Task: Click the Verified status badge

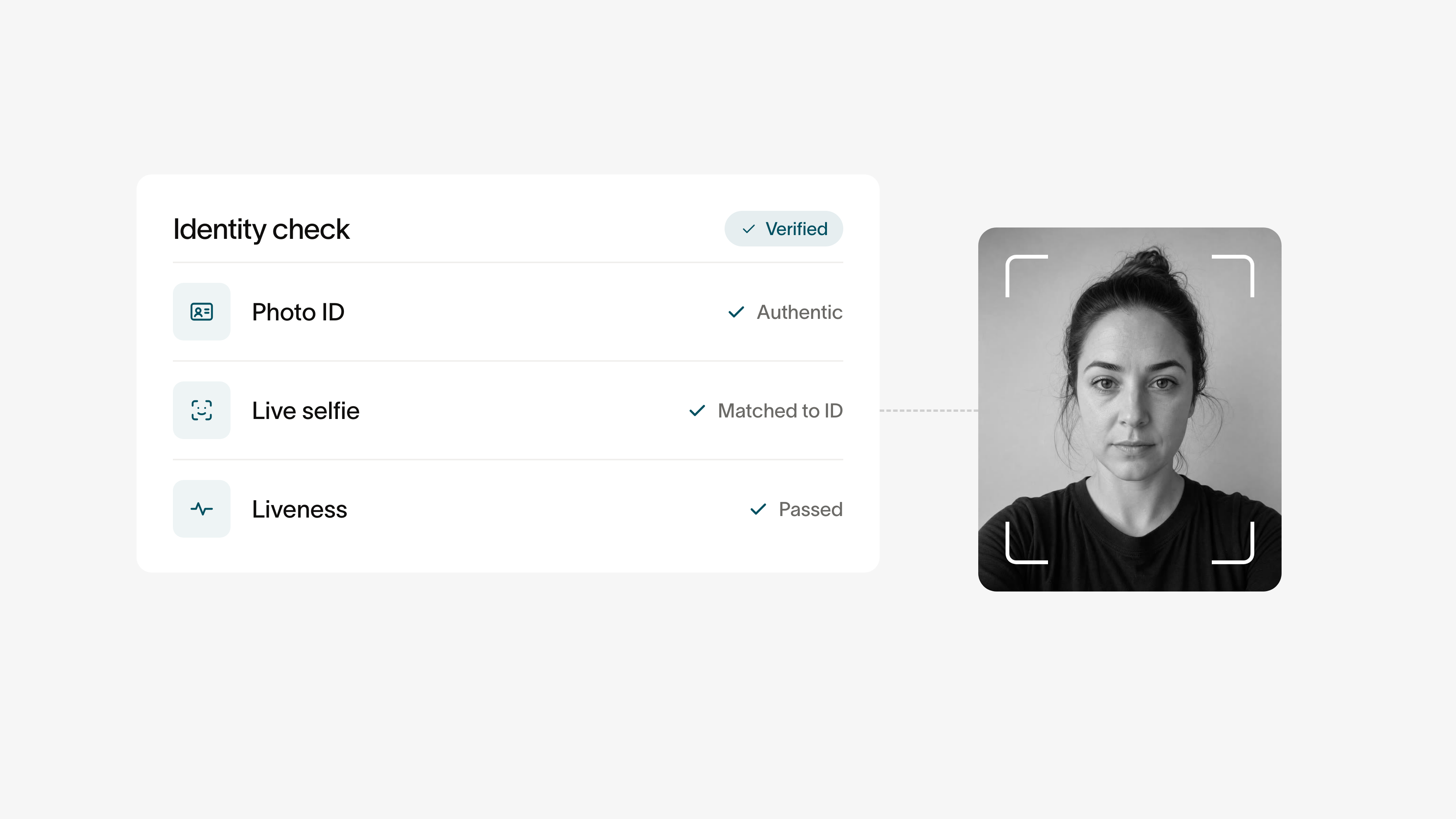Action: click(783, 229)
